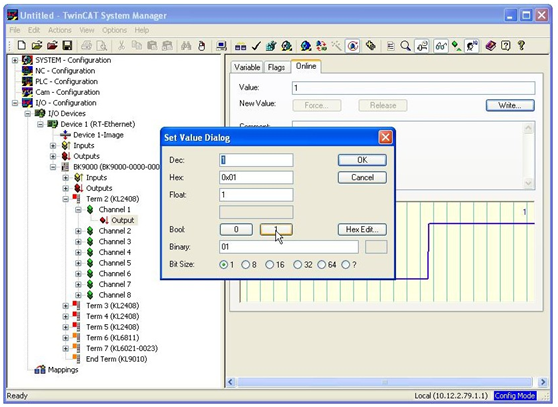The image size is (558, 407).
Task: Click the Choose Target System computer icon
Action: pyautogui.click(x=221, y=46)
